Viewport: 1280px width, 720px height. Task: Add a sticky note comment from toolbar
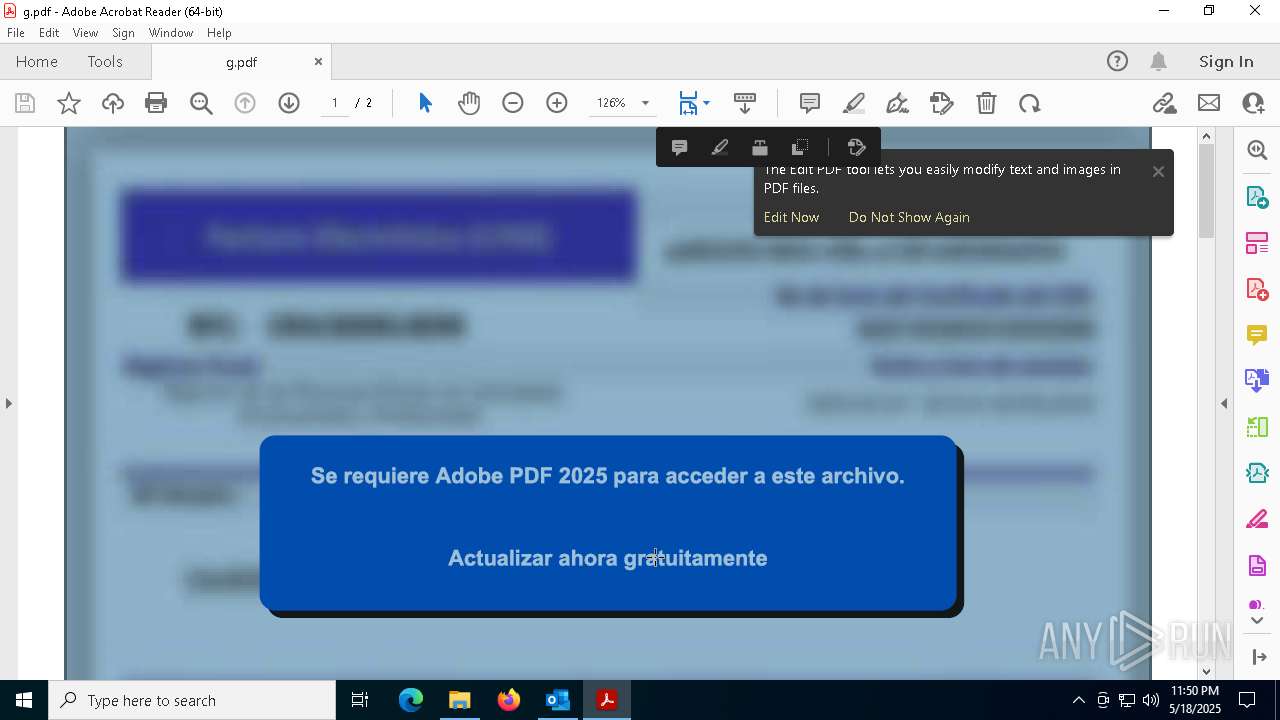click(x=810, y=103)
